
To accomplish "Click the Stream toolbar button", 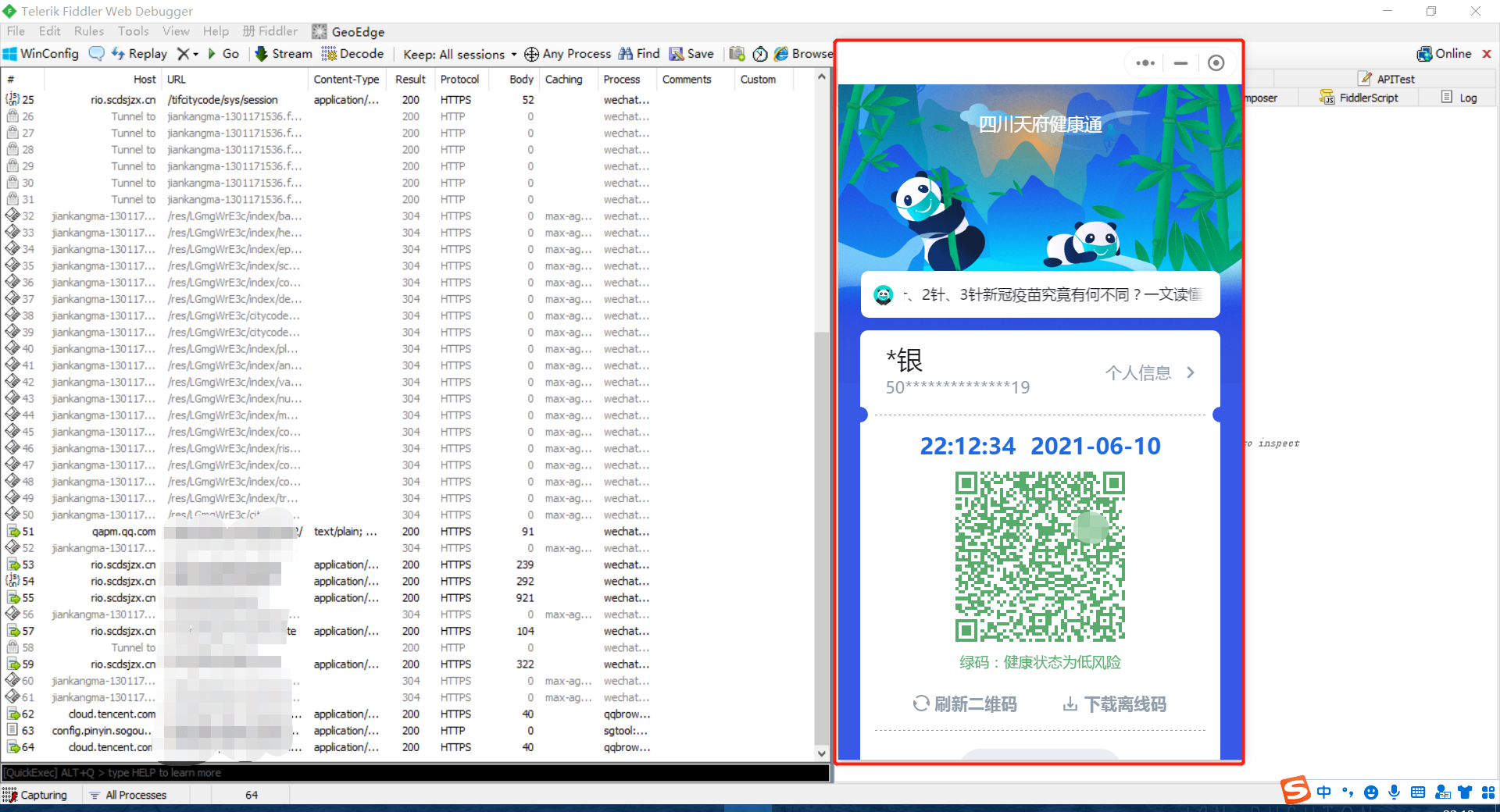I will 283,54.
